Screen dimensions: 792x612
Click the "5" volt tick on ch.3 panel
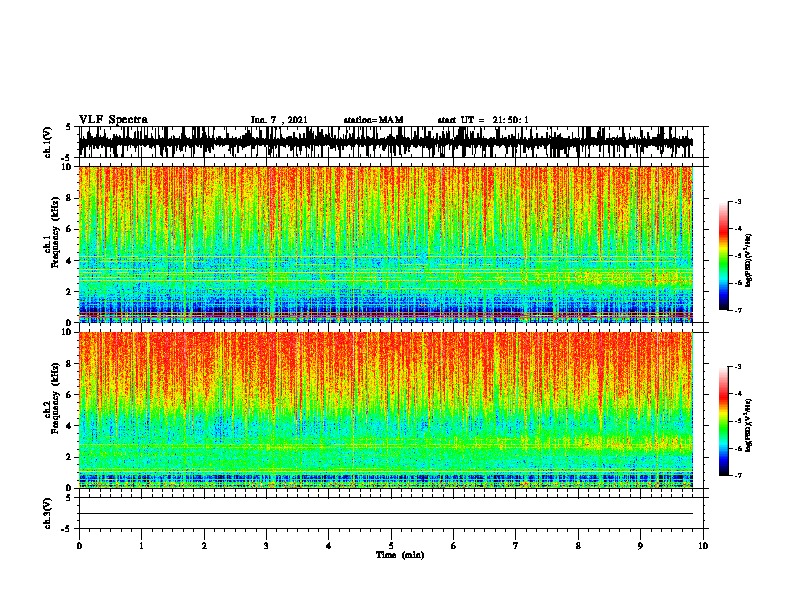click(x=68, y=498)
